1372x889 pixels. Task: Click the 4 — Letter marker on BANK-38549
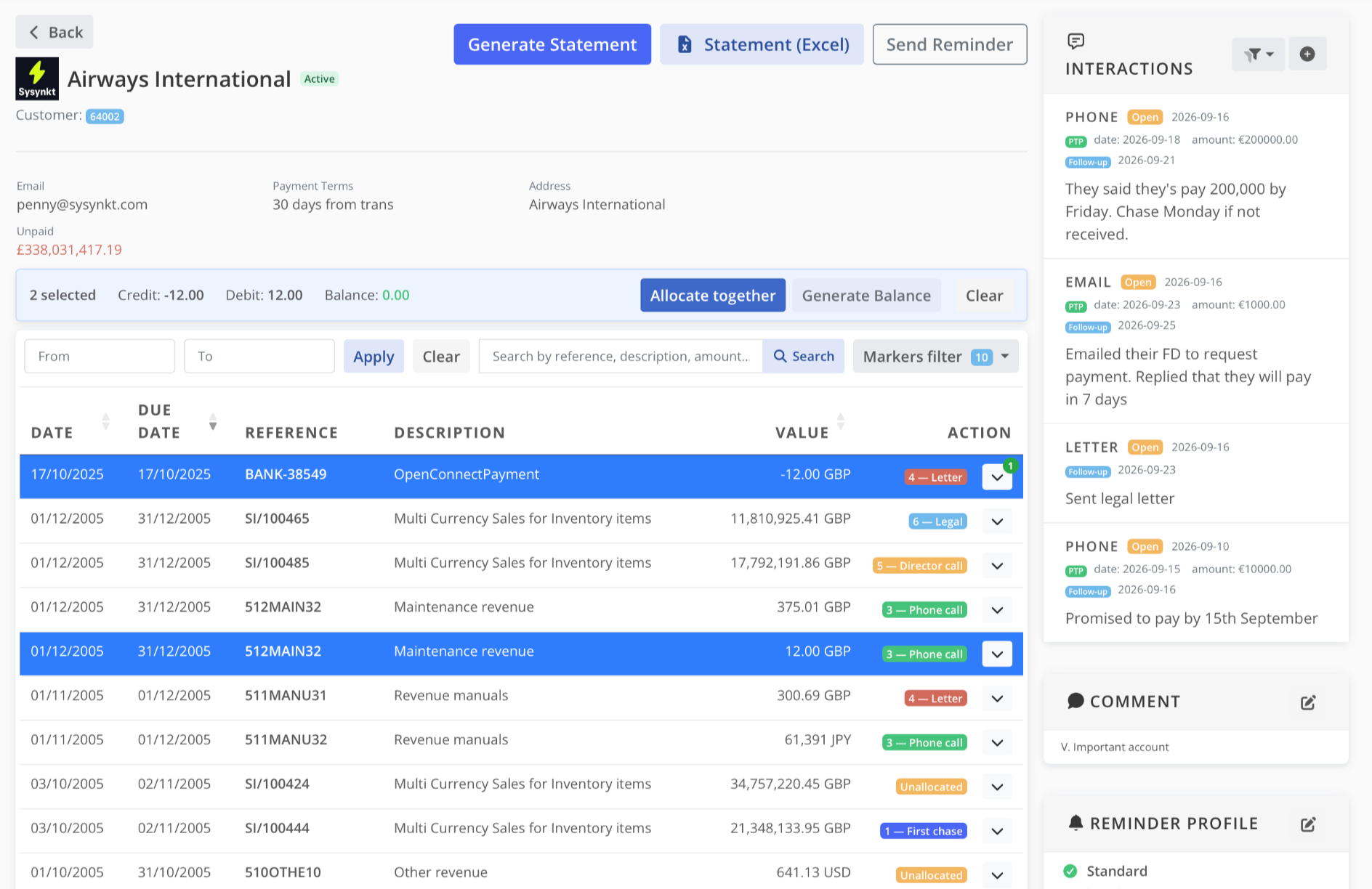[935, 477]
